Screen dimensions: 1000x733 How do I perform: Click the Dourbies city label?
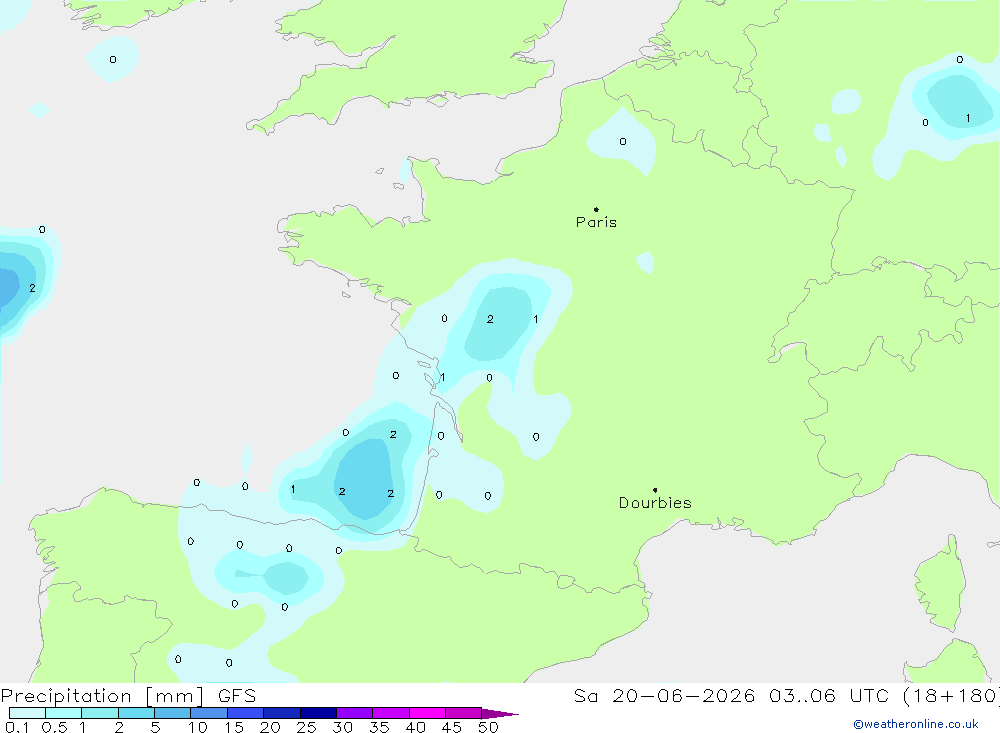(x=655, y=503)
